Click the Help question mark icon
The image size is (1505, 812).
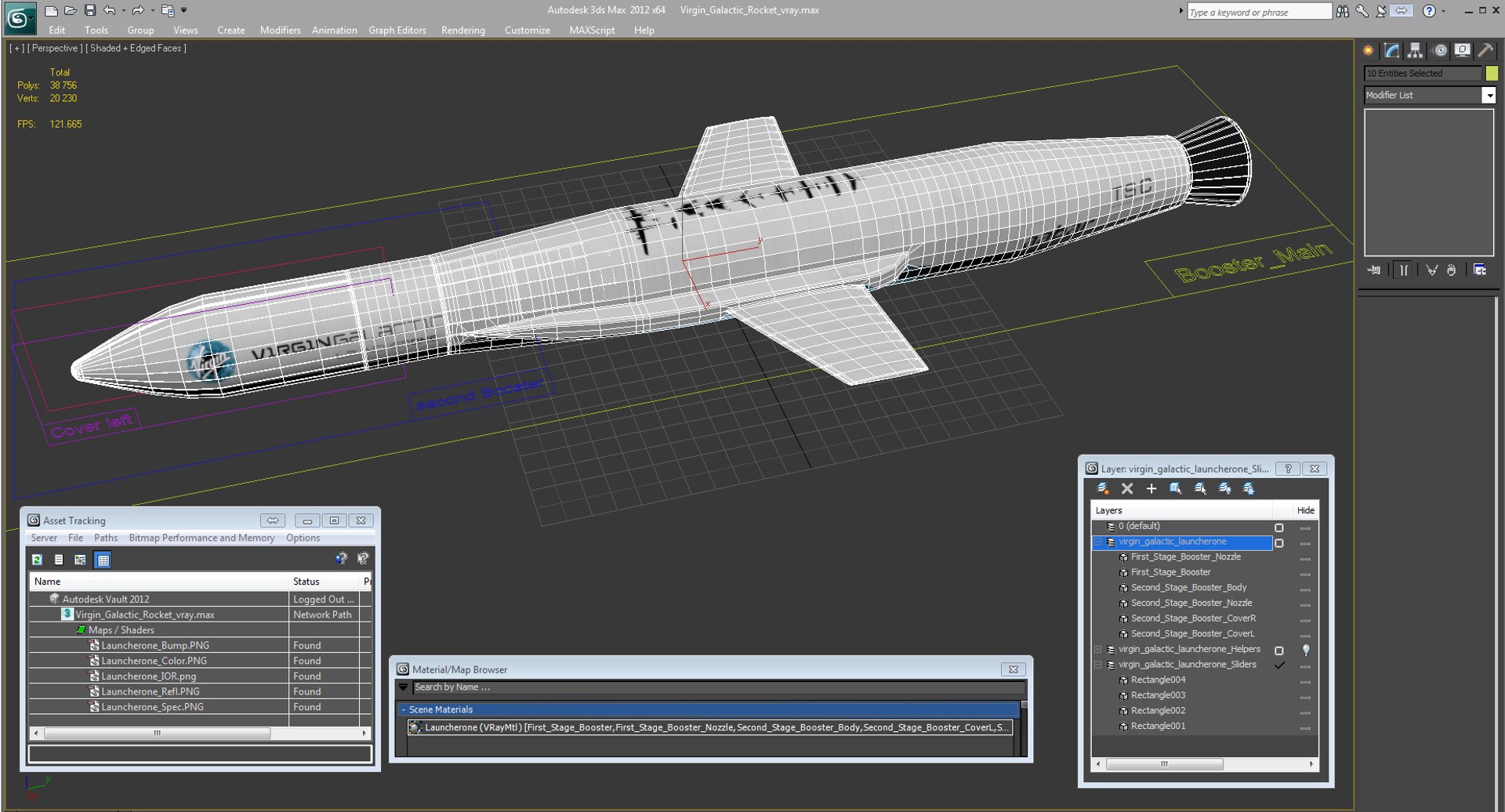point(1429,11)
